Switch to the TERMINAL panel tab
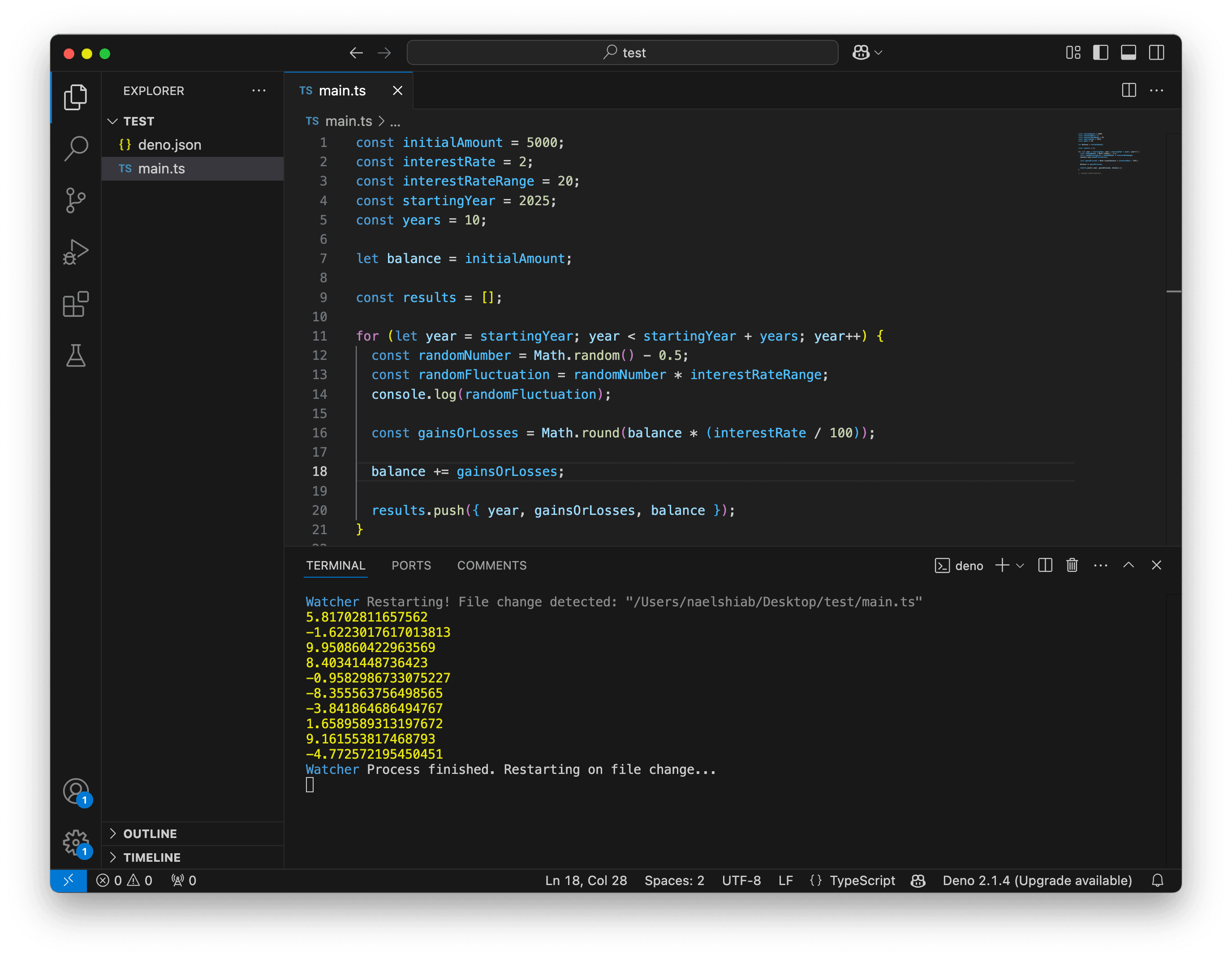The height and width of the screenshot is (959, 1232). click(336, 565)
